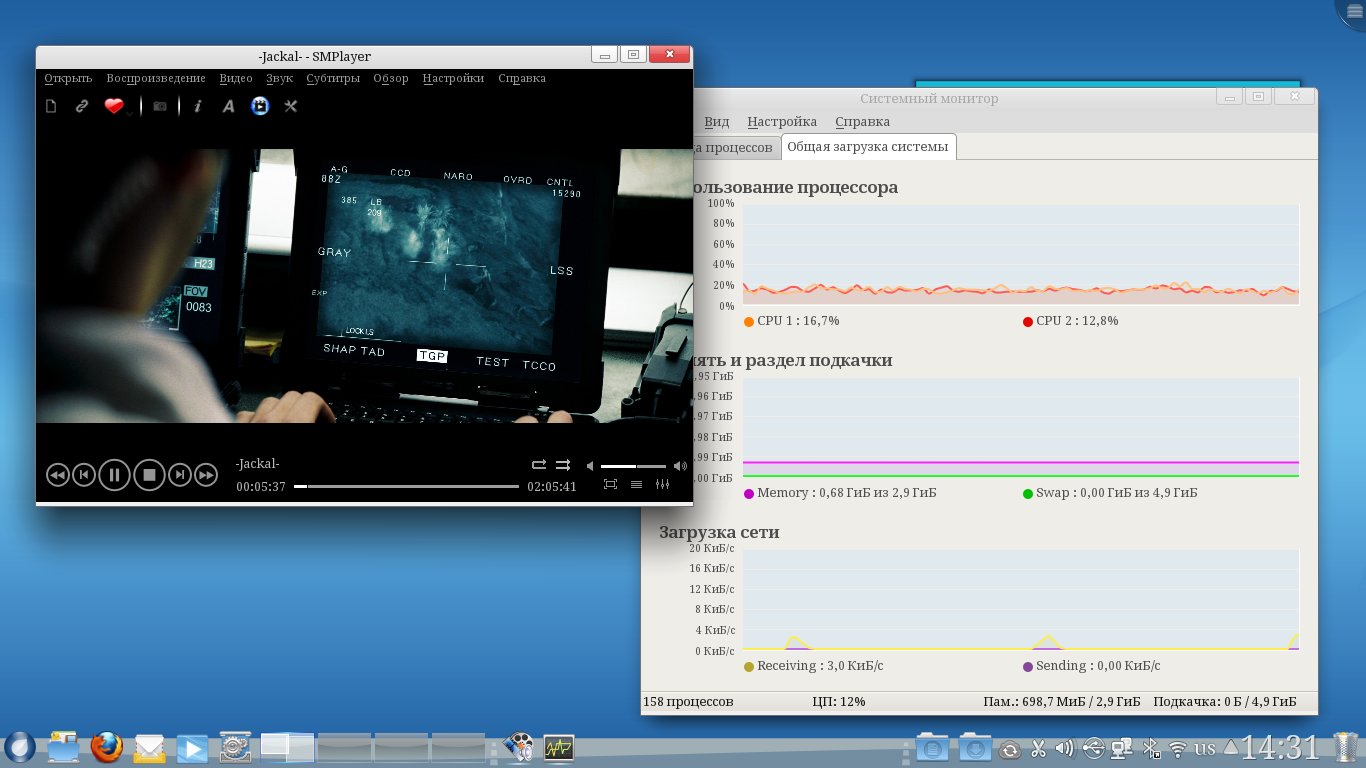The image size is (1366, 768).
Task: Show file info with the 'i' icon
Action: pyautogui.click(x=198, y=106)
